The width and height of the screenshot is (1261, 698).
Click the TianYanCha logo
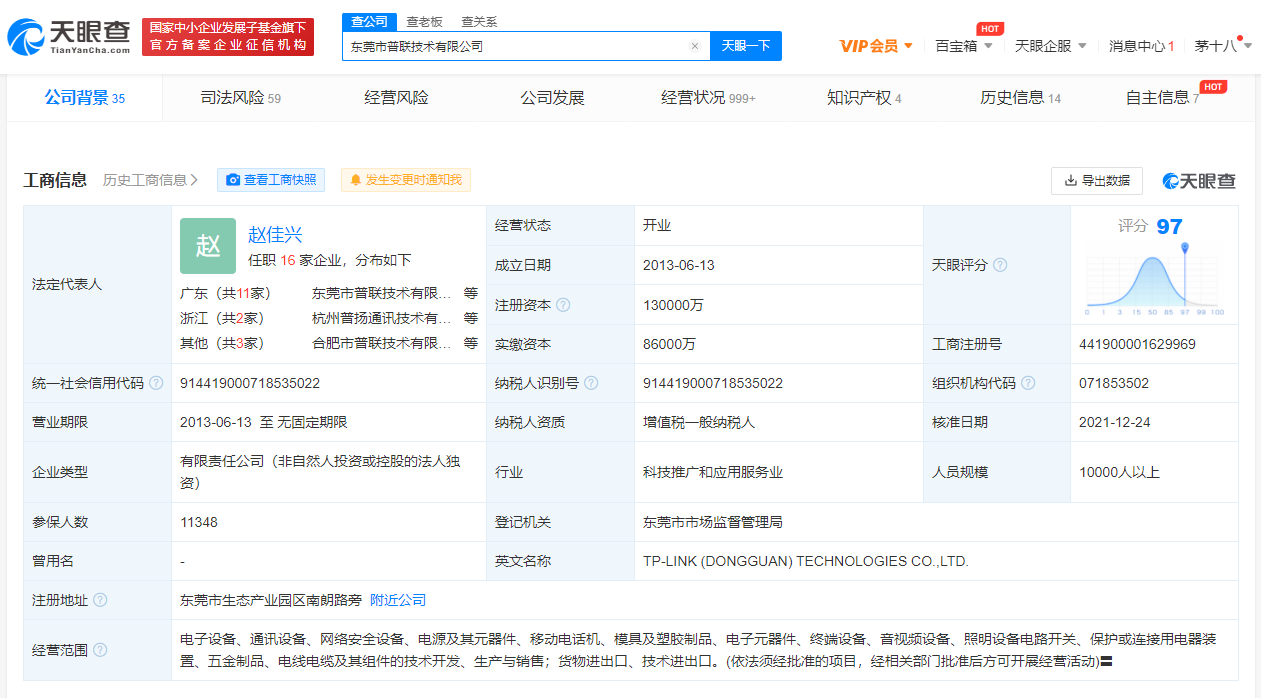[69, 37]
